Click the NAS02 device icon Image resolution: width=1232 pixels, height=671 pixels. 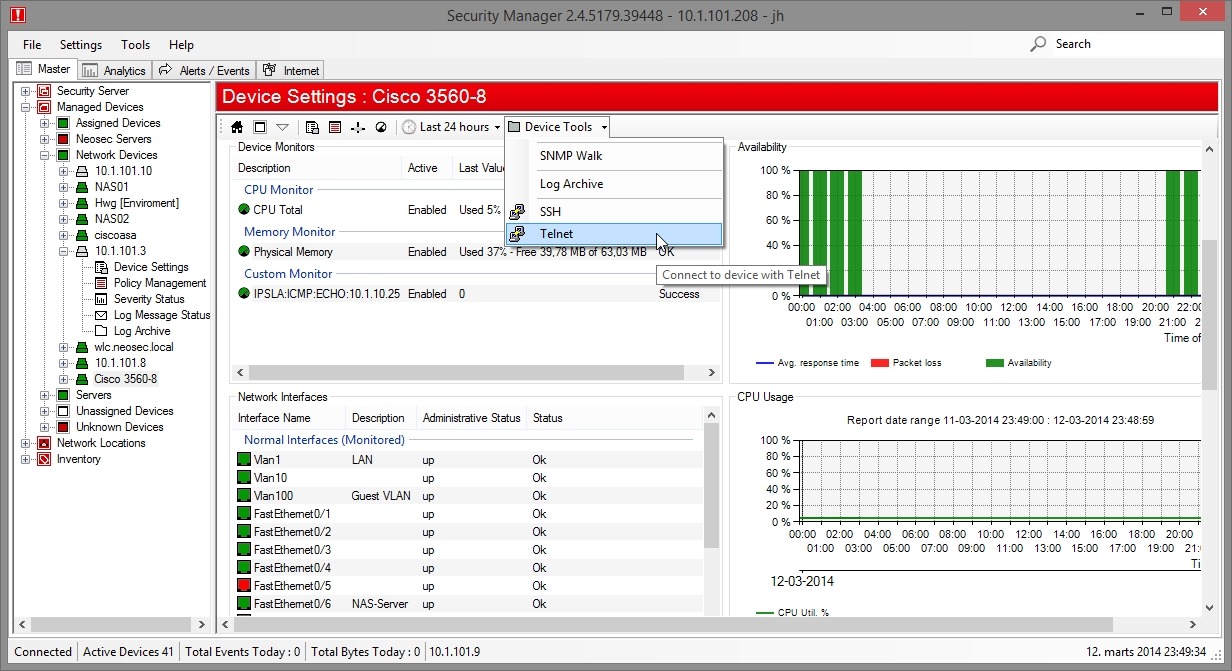82,219
